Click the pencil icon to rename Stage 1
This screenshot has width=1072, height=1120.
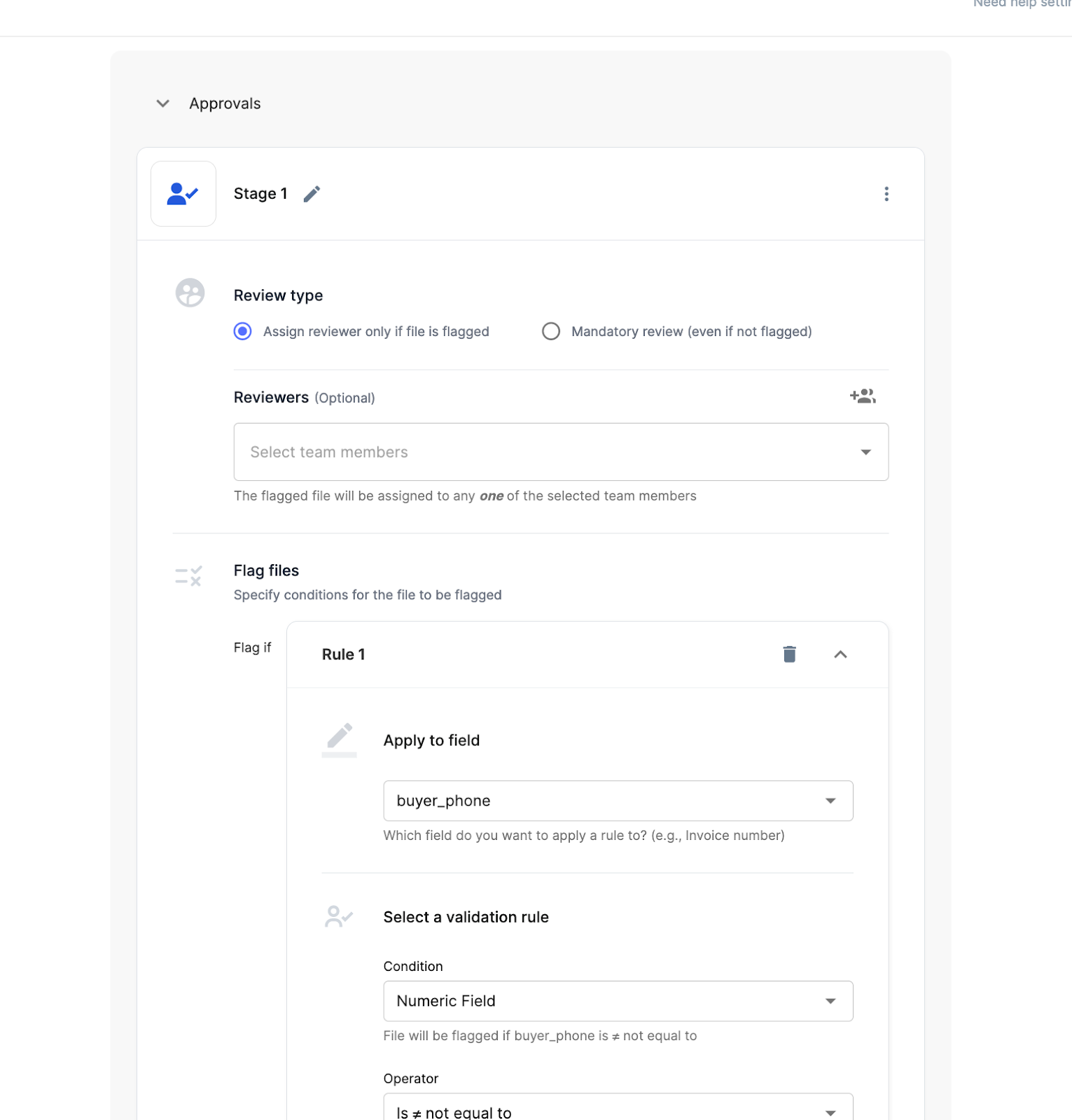point(312,194)
